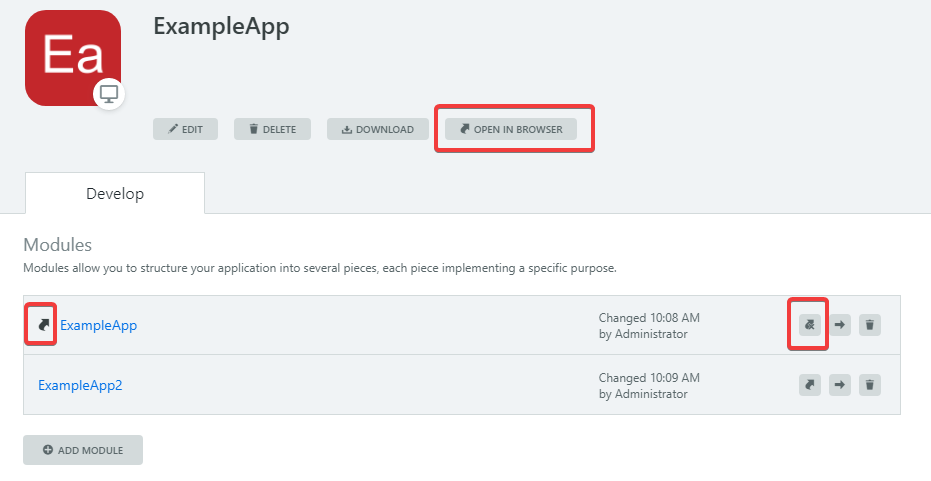Click the red Ea application logo
This screenshot has width=931, height=481.
click(72, 58)
